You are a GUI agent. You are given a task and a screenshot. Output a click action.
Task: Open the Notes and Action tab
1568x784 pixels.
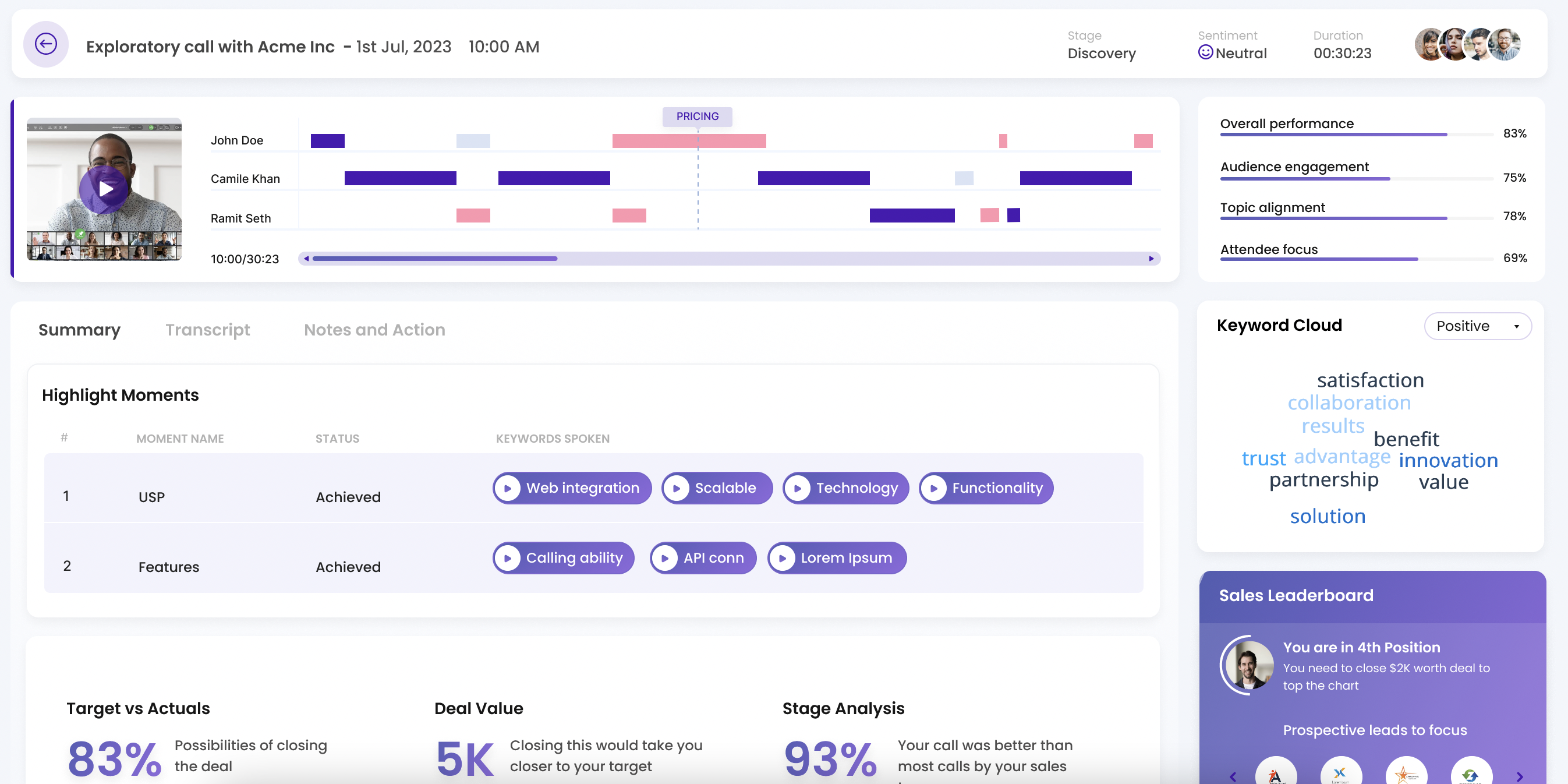click(x=374, y=330)
